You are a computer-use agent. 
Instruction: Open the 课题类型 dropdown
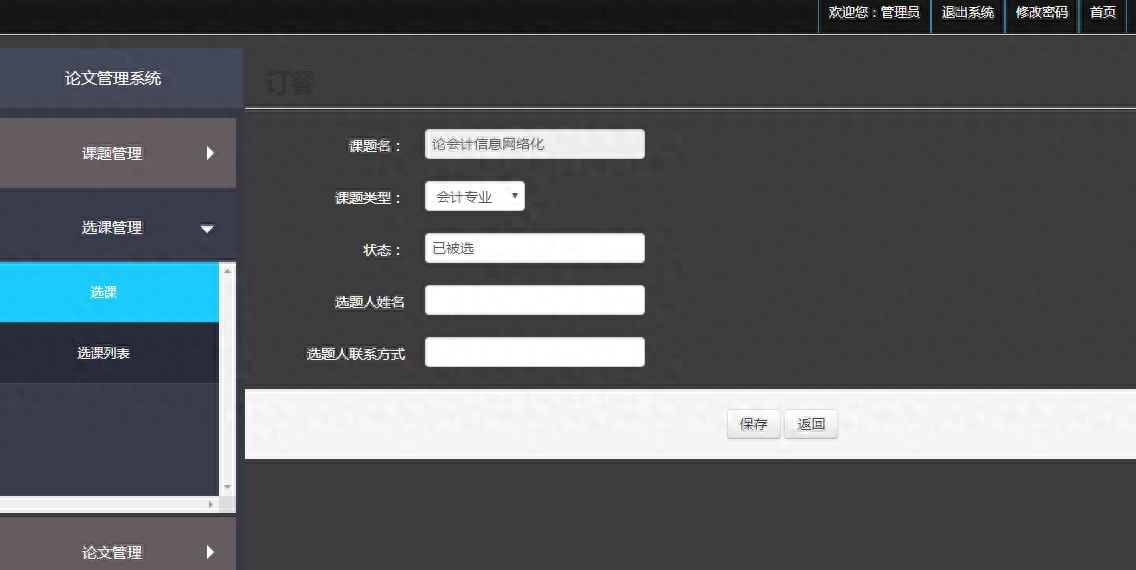(474, 196)
